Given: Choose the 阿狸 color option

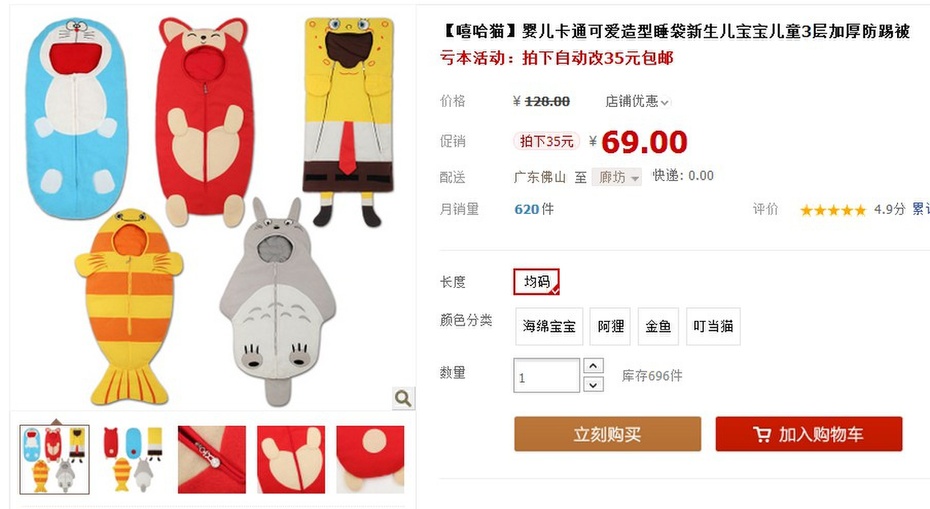Looking at the screenshot, I should tap(610, 326).
